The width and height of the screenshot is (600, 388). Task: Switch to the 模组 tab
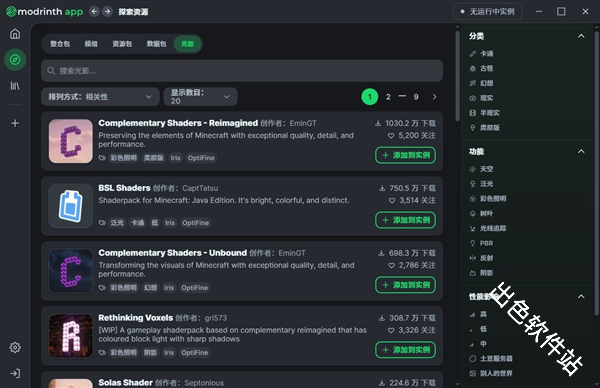pyautogui.click(x=91, y=44)
